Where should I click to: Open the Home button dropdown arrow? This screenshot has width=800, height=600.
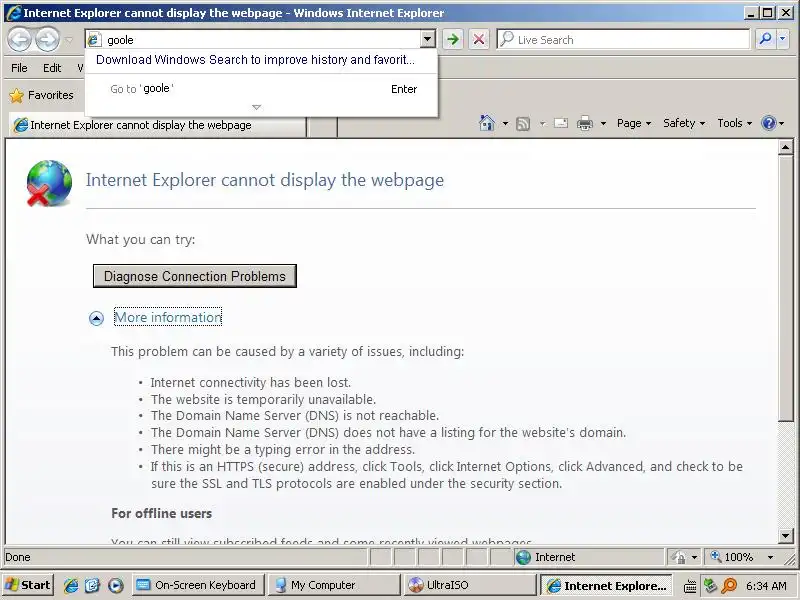(505, 123)
